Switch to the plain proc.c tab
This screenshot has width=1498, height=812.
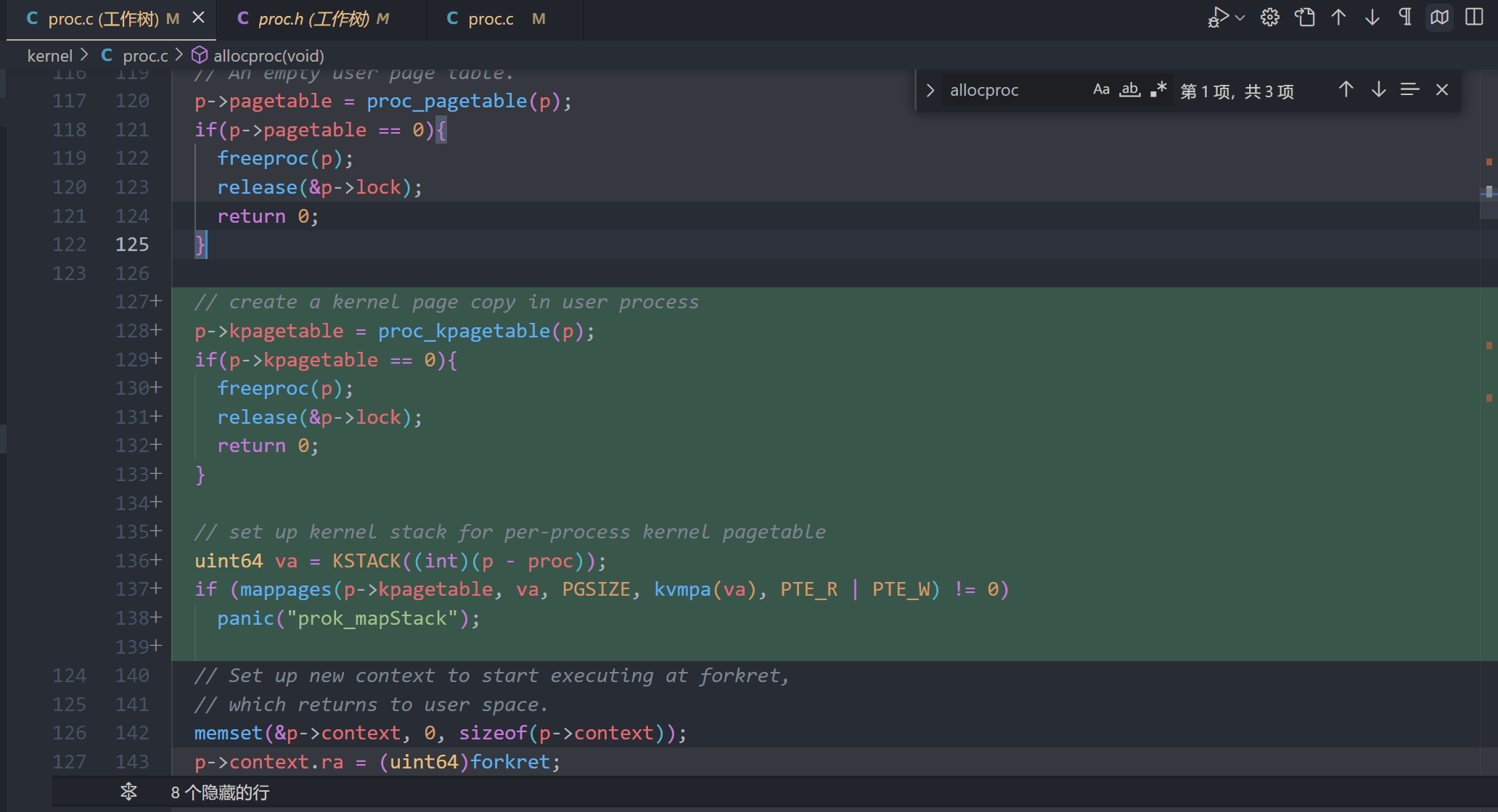[491, 19]
